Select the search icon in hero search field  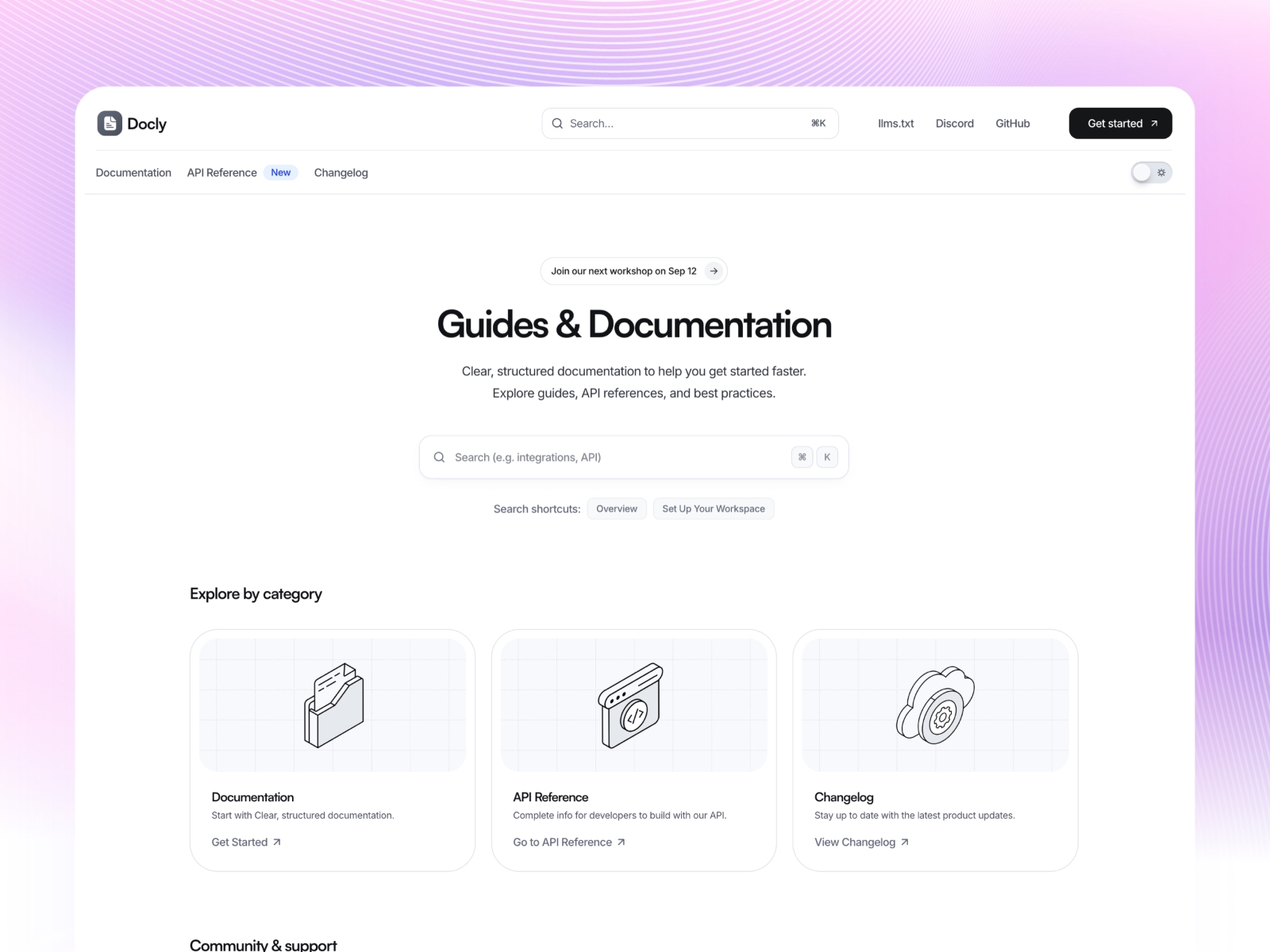[x=439, y=457]
